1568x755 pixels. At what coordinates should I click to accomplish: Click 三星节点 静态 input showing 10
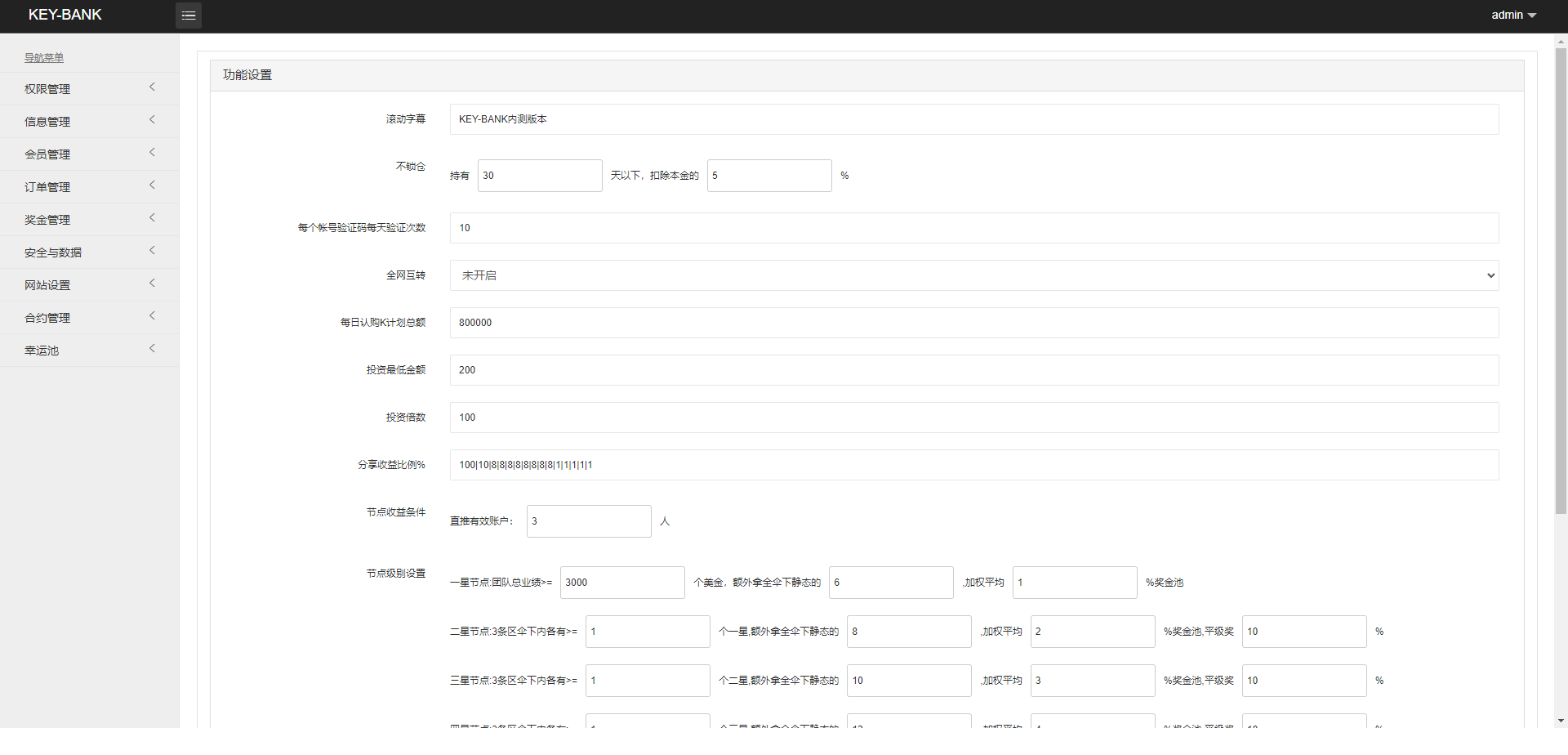click(909, 681)
